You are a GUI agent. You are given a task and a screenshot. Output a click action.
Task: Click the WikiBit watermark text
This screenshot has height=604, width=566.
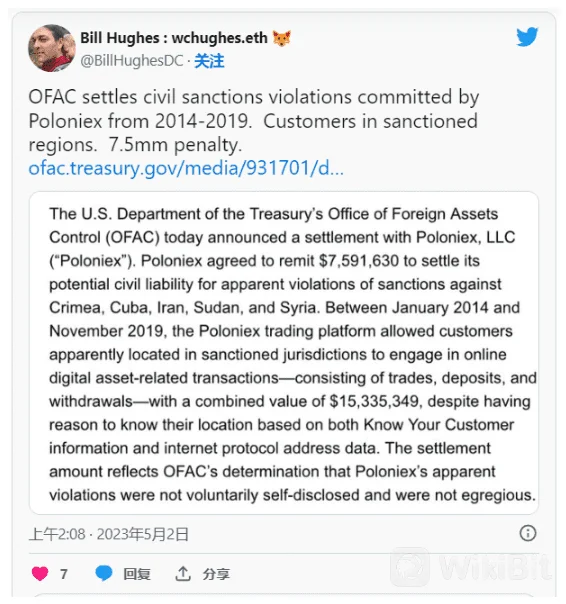[x=495, y=567]
